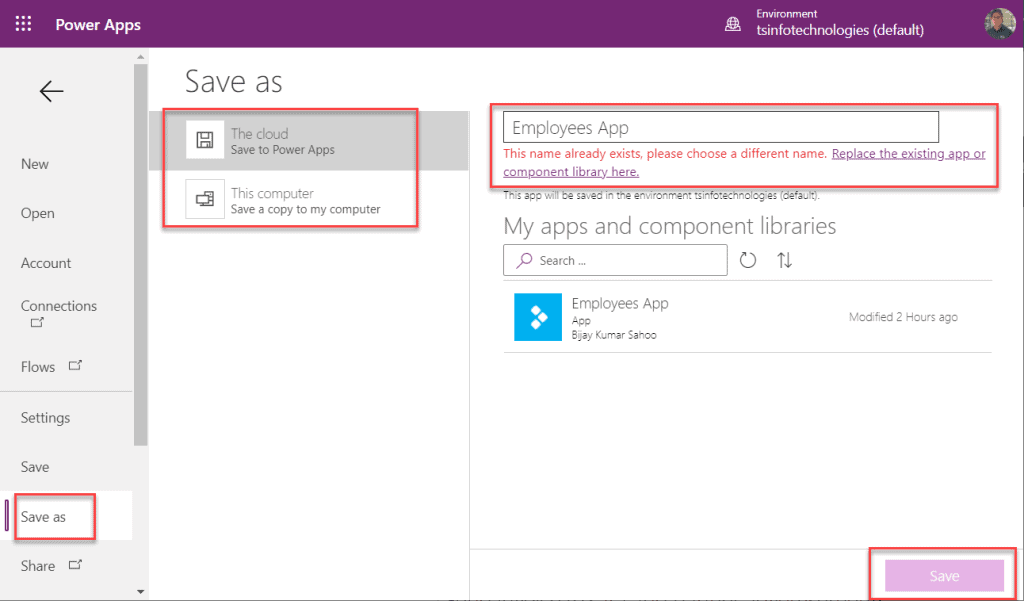The image size is (1024, 601).
Task: Select New in the side menu
Action: (x=35, y=164)
